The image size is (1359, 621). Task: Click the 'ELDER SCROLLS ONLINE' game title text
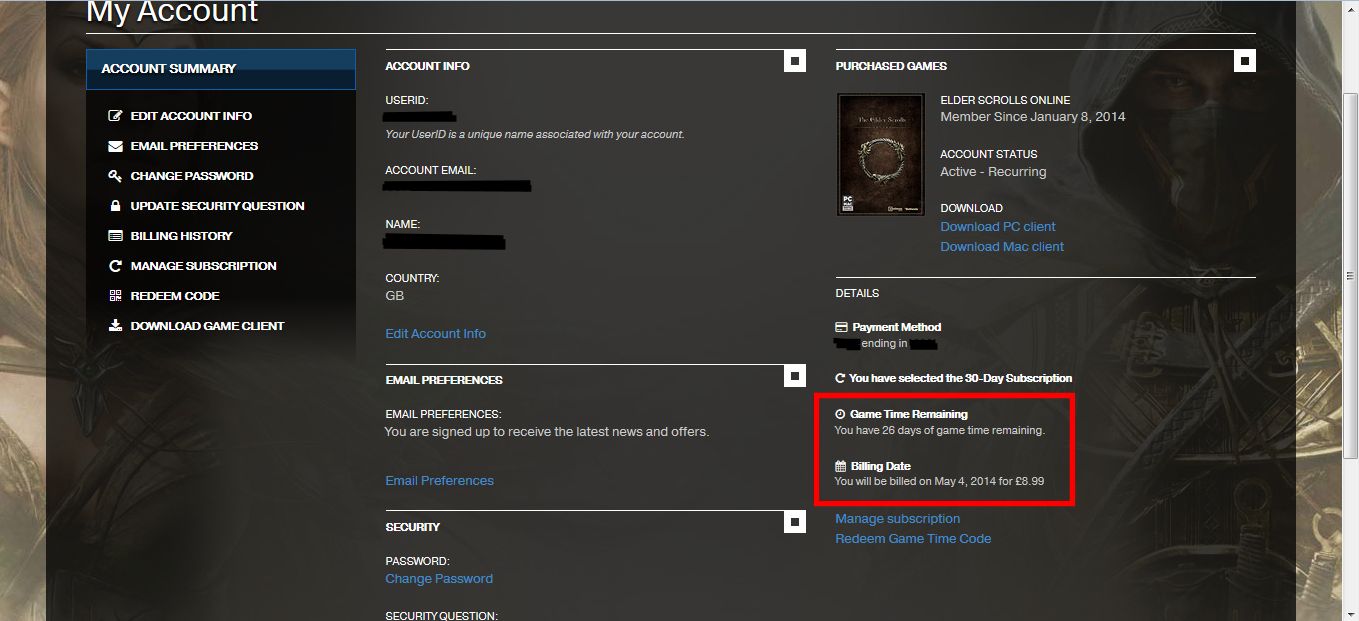(x=1005, y=100)
